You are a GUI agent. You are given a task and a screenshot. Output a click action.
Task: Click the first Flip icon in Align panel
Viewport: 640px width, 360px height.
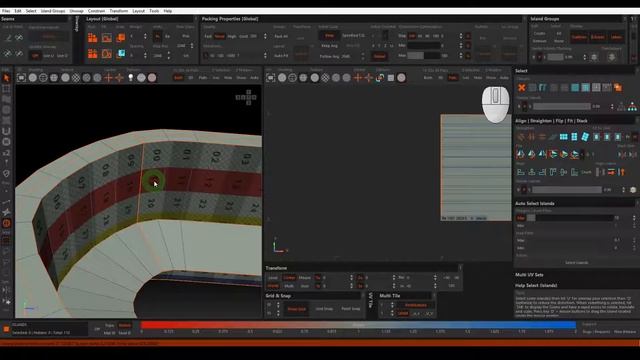tap(520, 154)
